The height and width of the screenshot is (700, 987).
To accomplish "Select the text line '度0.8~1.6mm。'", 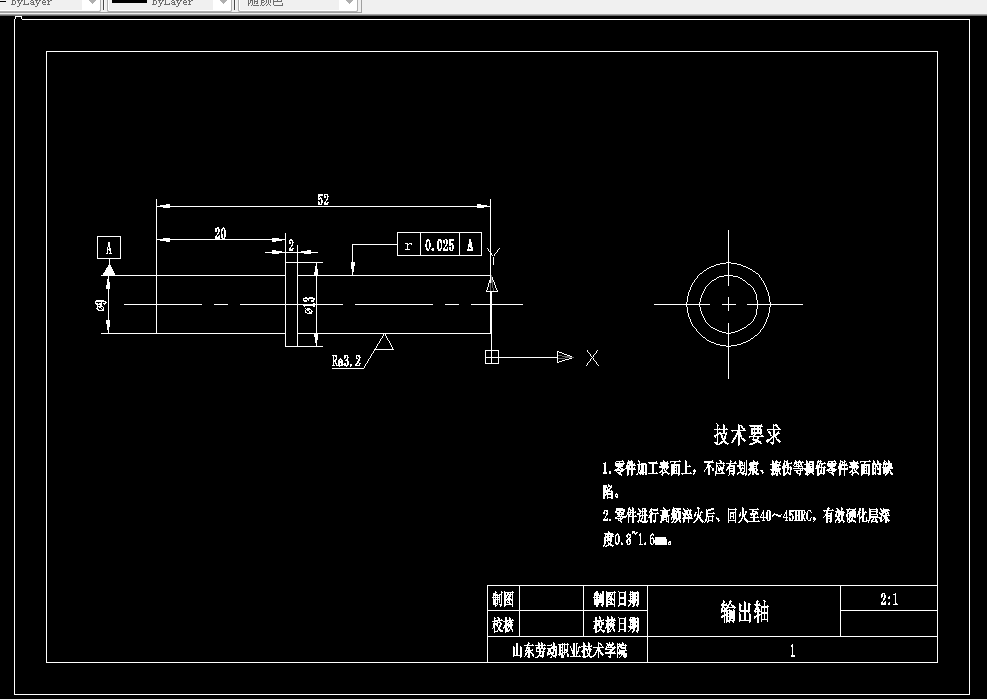I will (637, 539).
